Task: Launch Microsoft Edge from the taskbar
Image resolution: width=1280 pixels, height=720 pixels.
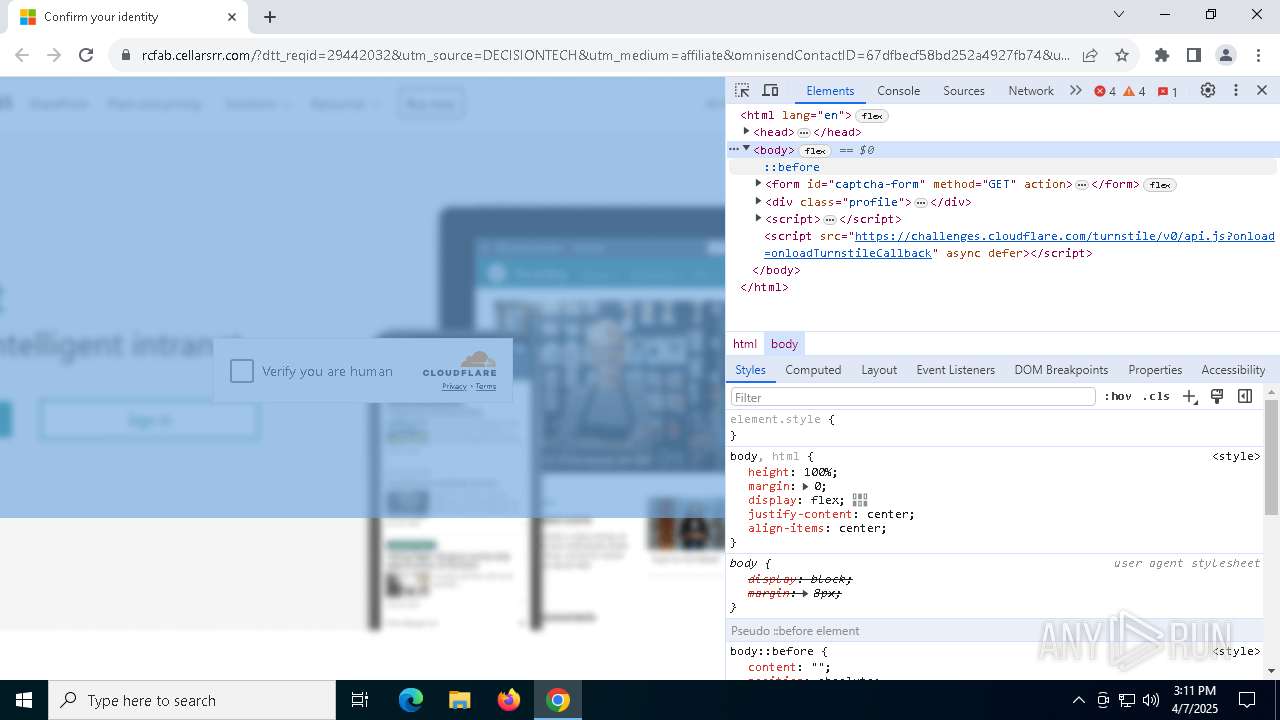Action: pyautogui.click(x=411, y=700)
